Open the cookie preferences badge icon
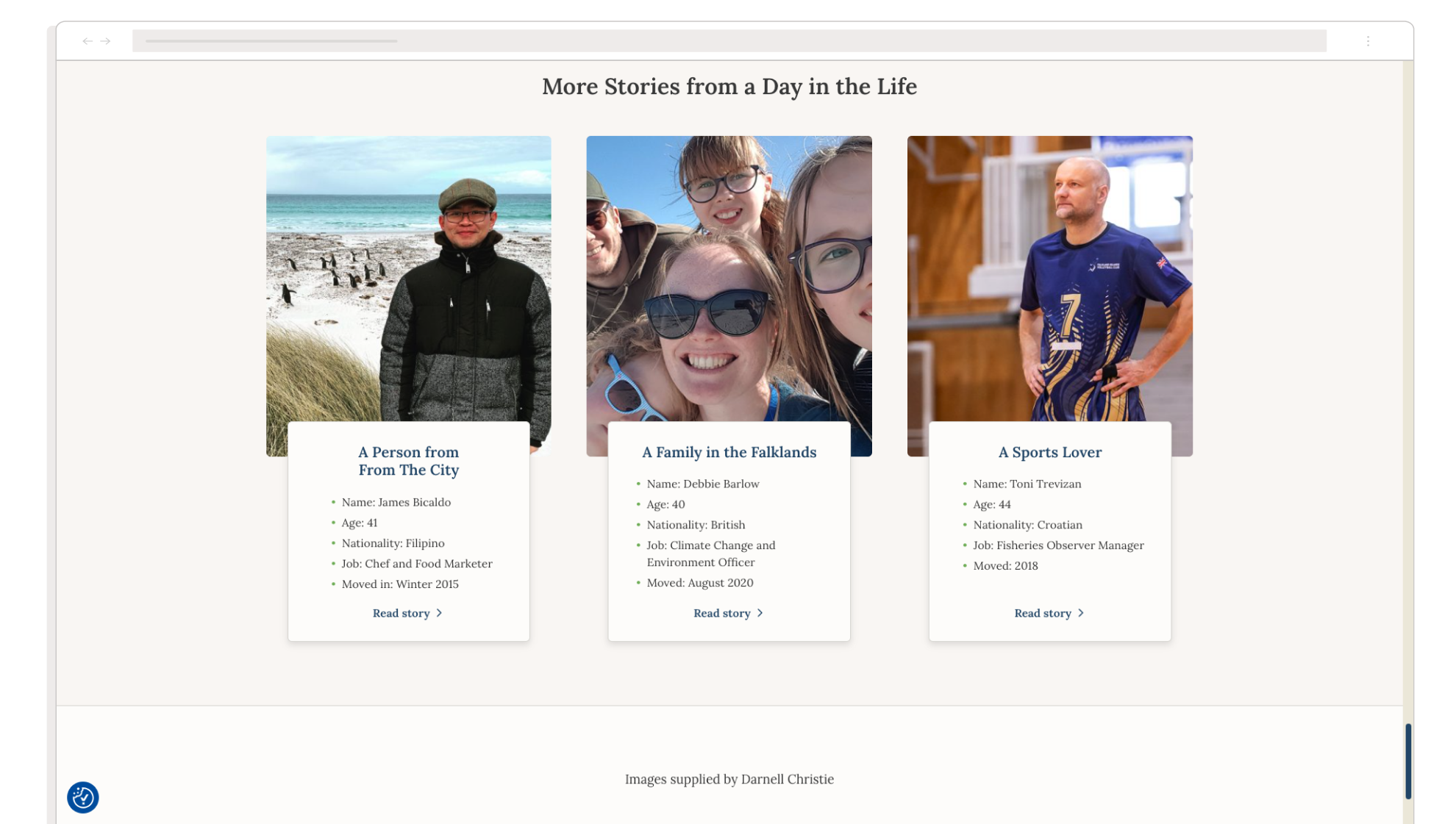1456x824 pixels. (x=83, y=798)
